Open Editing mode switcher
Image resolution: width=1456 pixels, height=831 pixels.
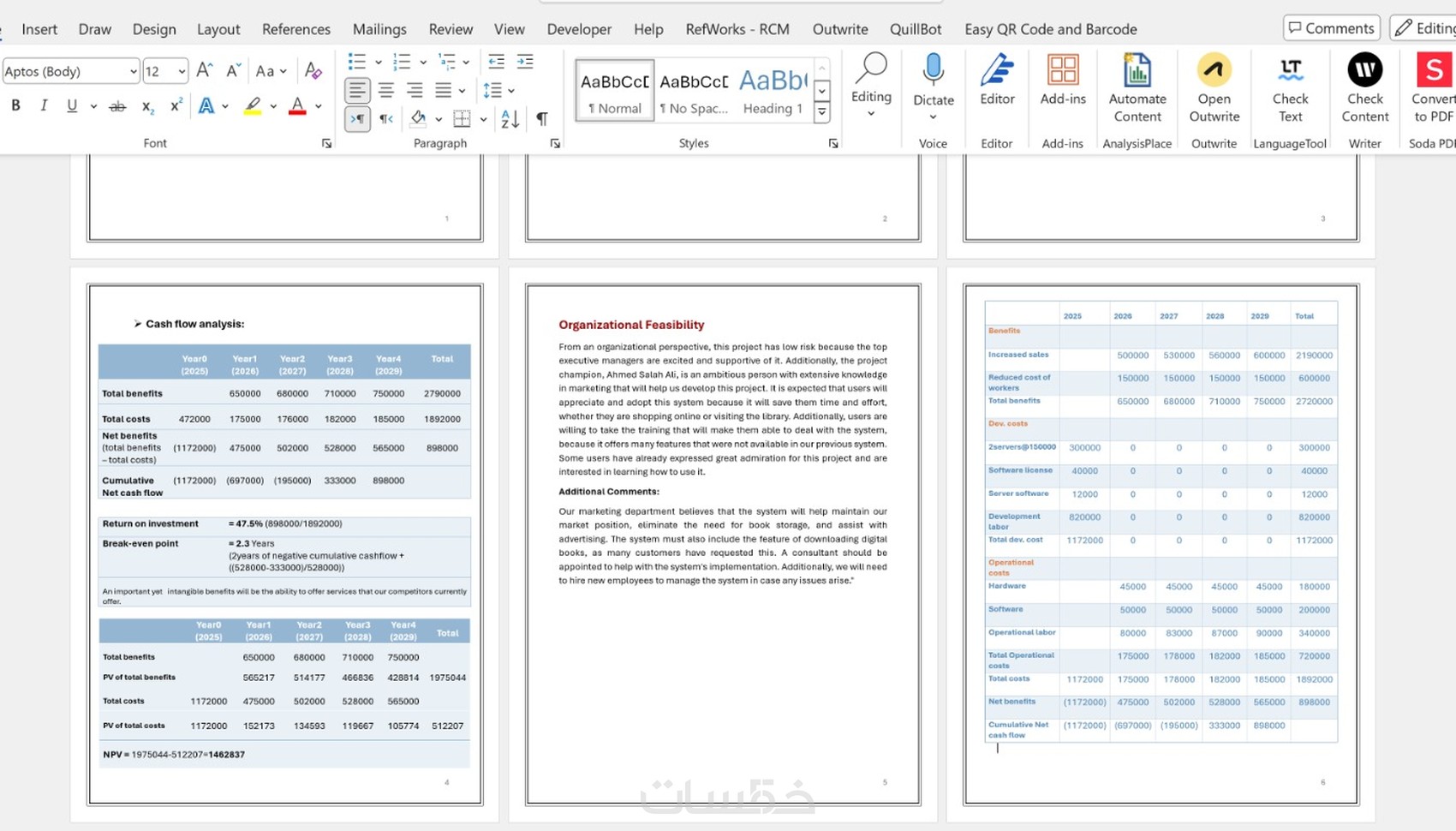point(1423,28)
